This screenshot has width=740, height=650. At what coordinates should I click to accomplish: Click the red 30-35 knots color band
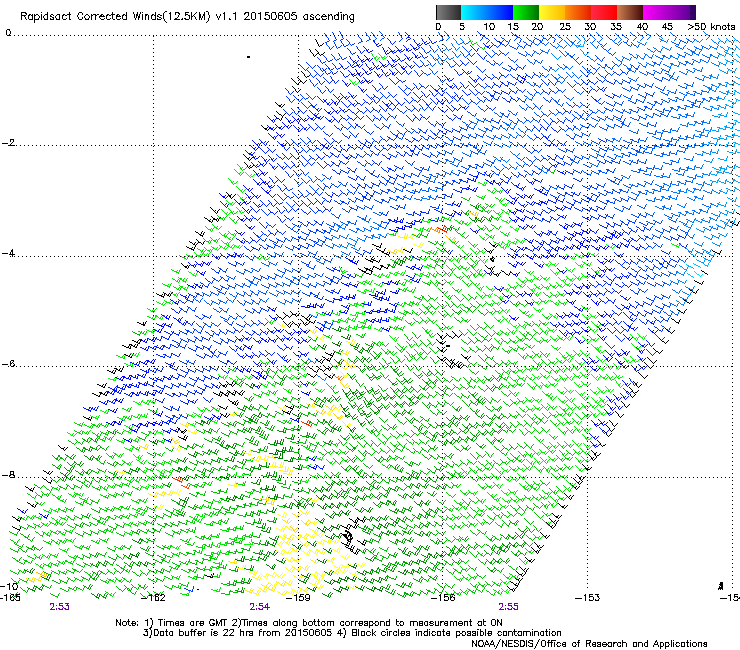coord(604,12)
